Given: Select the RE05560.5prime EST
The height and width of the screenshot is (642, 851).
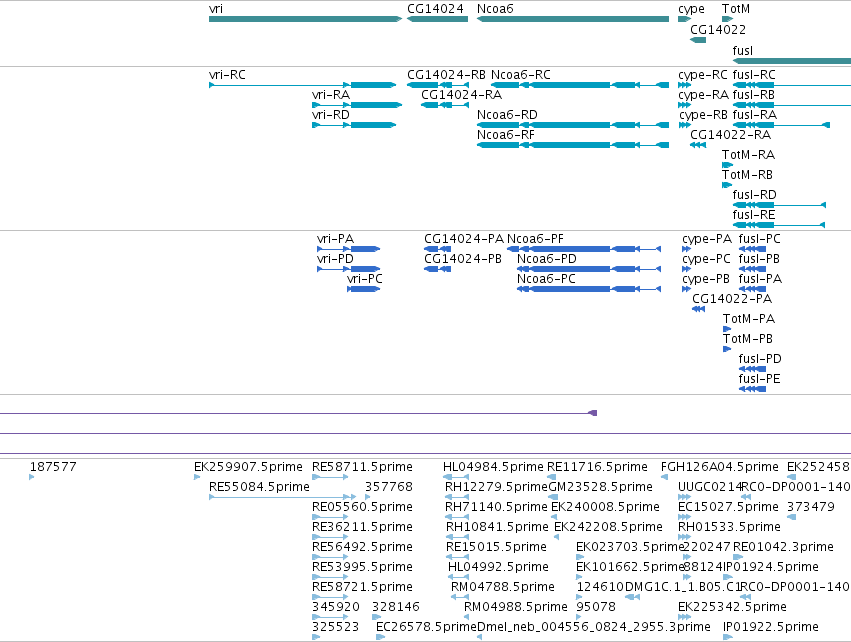Looking at the screenshot, I should point(330,517).
